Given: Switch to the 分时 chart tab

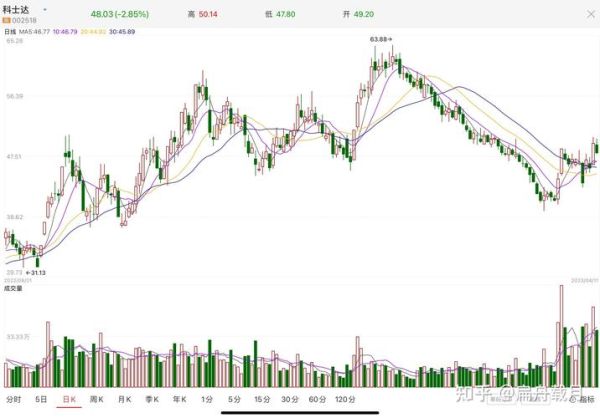Looking at the screenshot, I should (13, 399).
